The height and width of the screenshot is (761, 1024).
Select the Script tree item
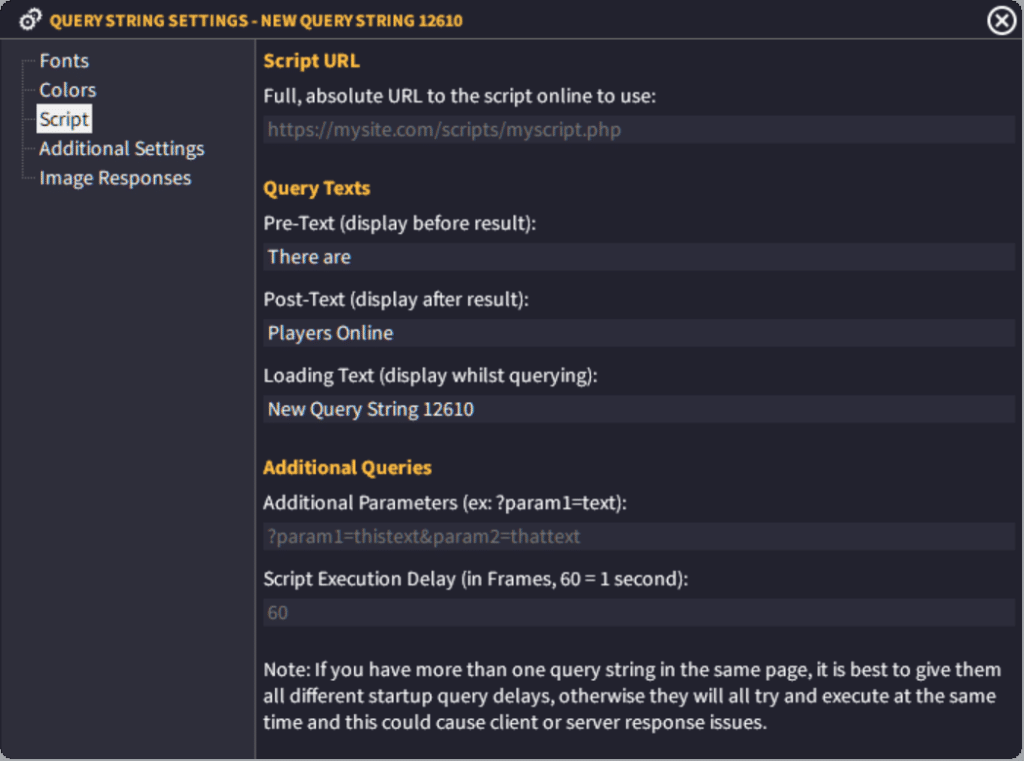click(64, 119)
